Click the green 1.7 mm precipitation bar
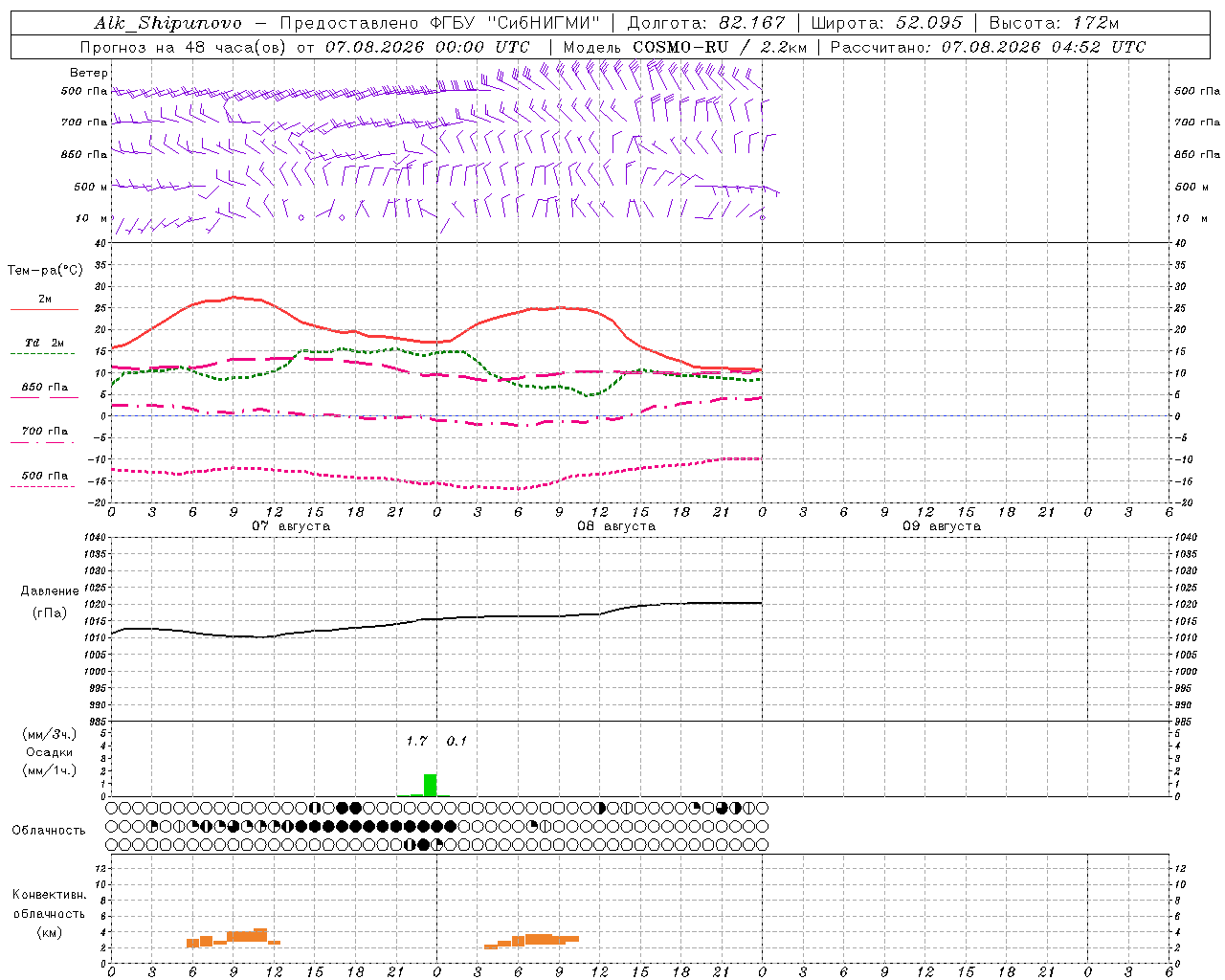1225x980 pixels. (x=430, y=785)
